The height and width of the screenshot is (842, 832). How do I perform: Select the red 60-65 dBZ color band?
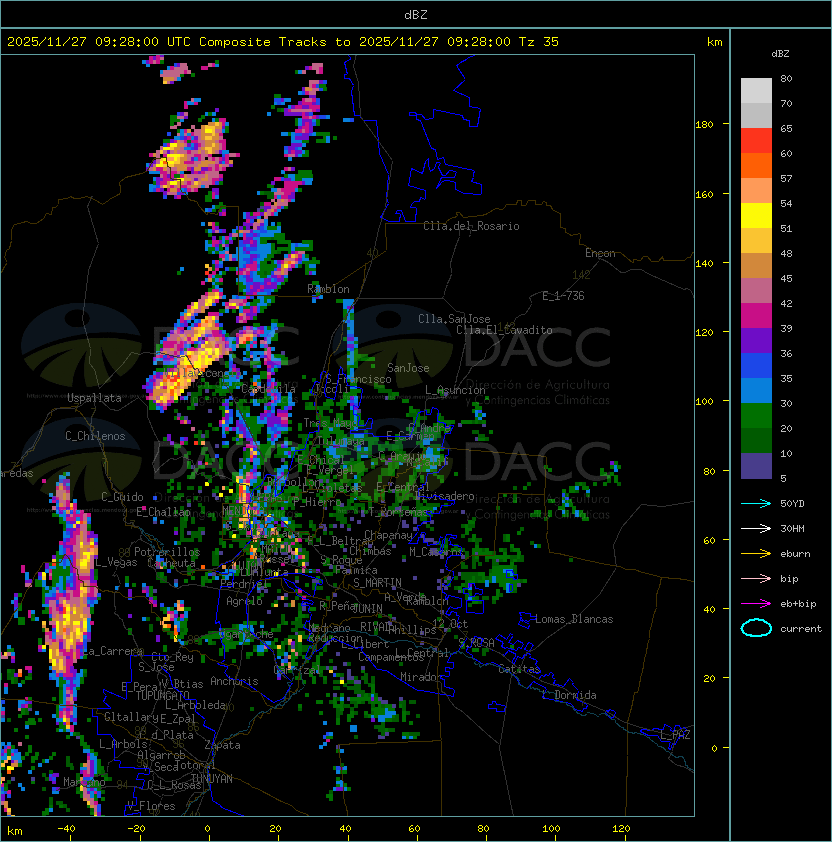pyautogui.click(x=756, y=141)
